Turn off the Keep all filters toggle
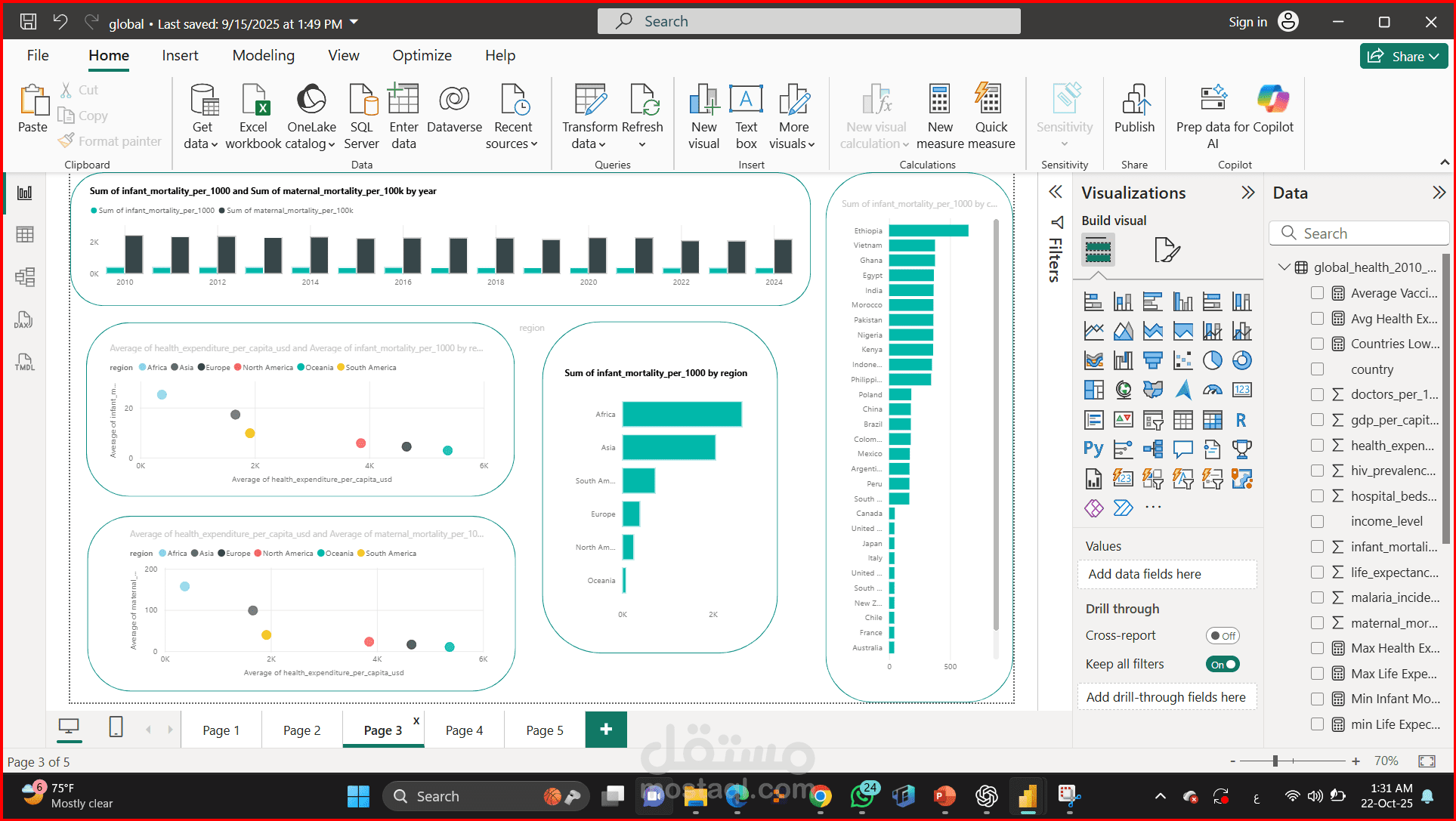This screenshot has width=1456, height=821. [x=1222, y=665]
